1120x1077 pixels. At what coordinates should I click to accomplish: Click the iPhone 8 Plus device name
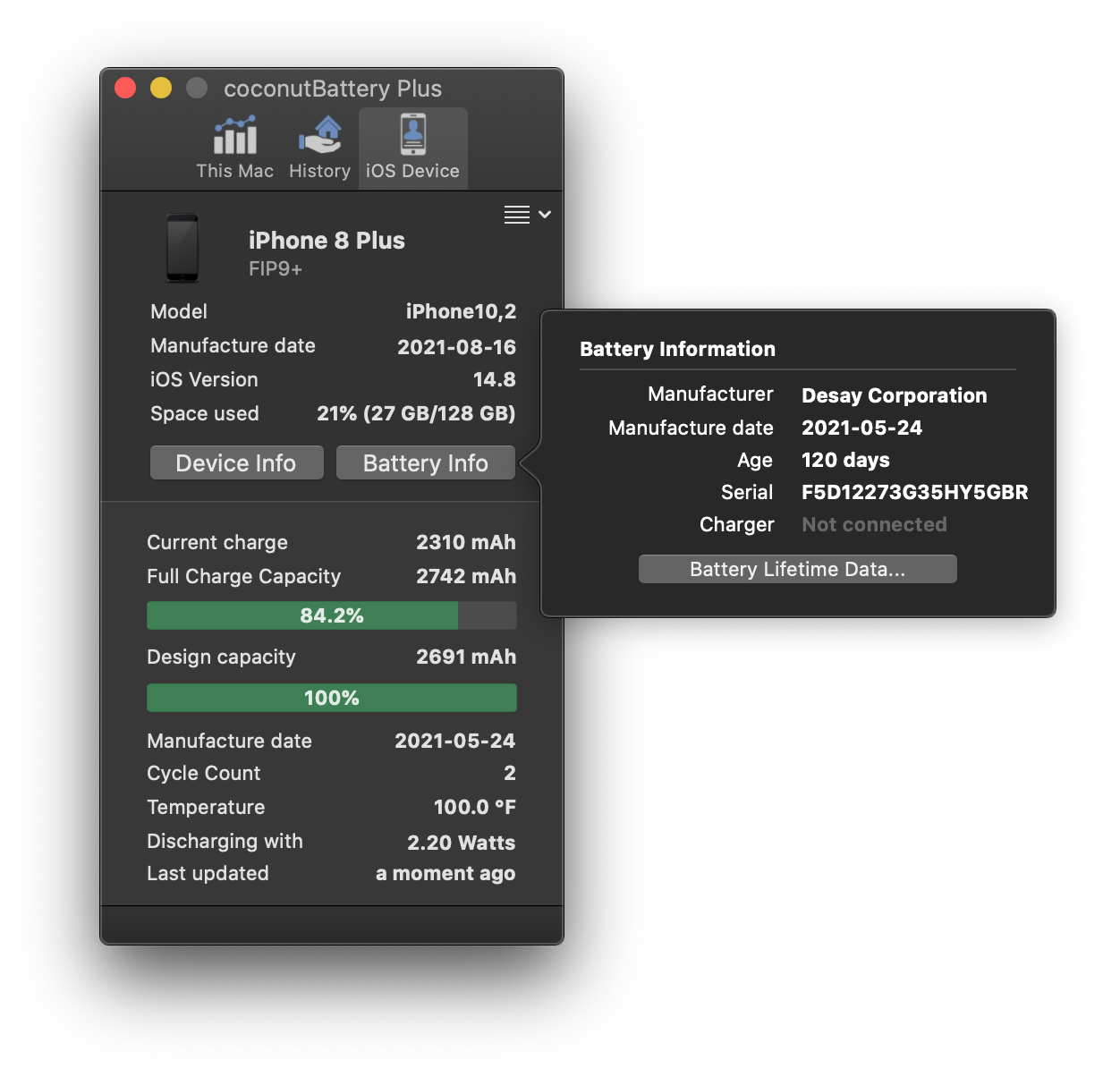click(327, 241)
